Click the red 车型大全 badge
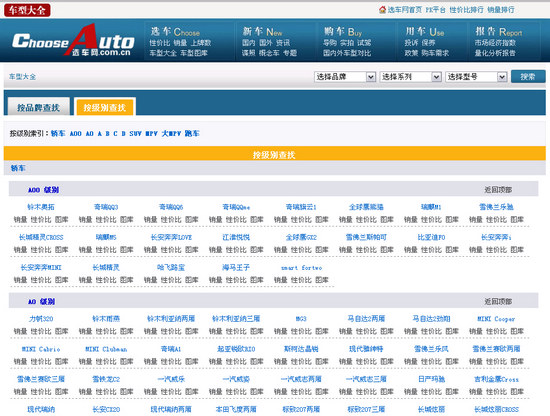 click(x=27, y=10)
